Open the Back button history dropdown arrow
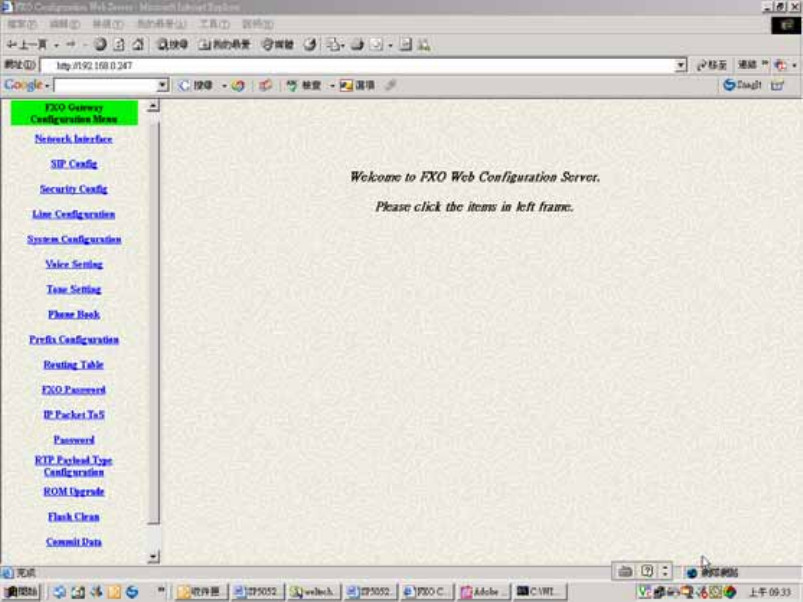Viewport: 803px width, 602px height. [x=56, y=46]
